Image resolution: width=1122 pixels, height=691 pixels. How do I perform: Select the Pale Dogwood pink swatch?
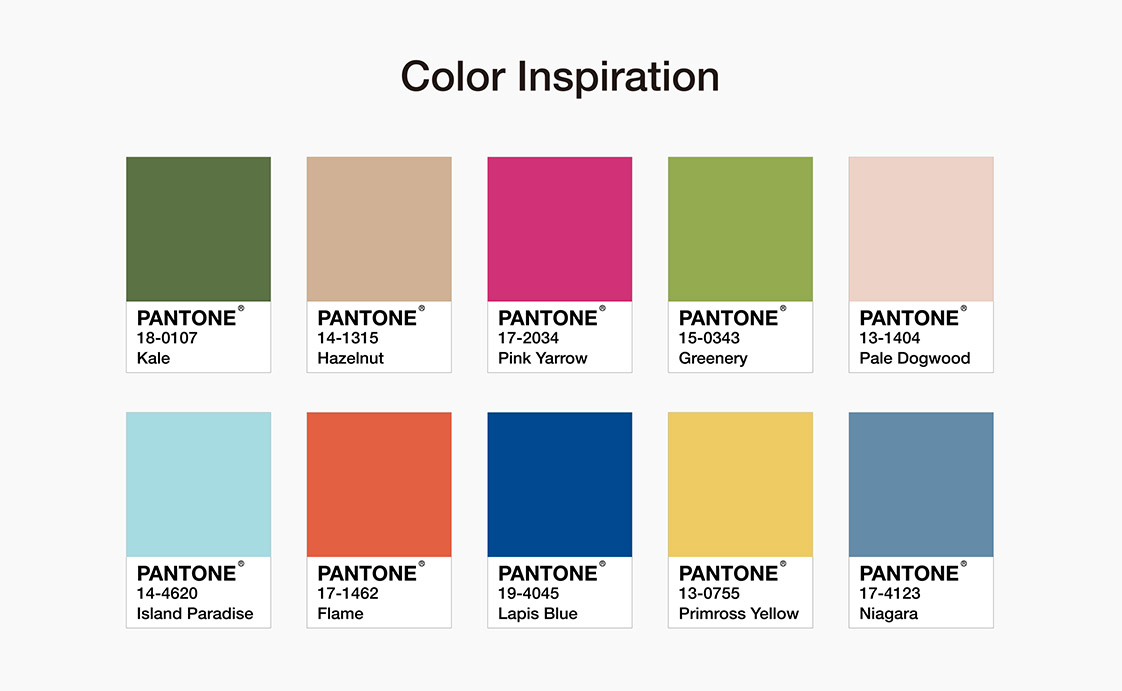point(921,229)
